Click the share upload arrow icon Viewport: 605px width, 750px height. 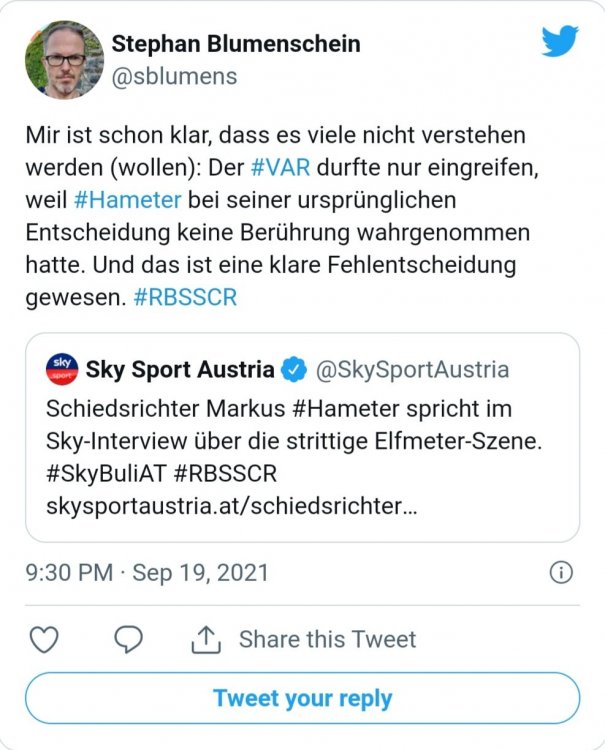tap(206, 640)
